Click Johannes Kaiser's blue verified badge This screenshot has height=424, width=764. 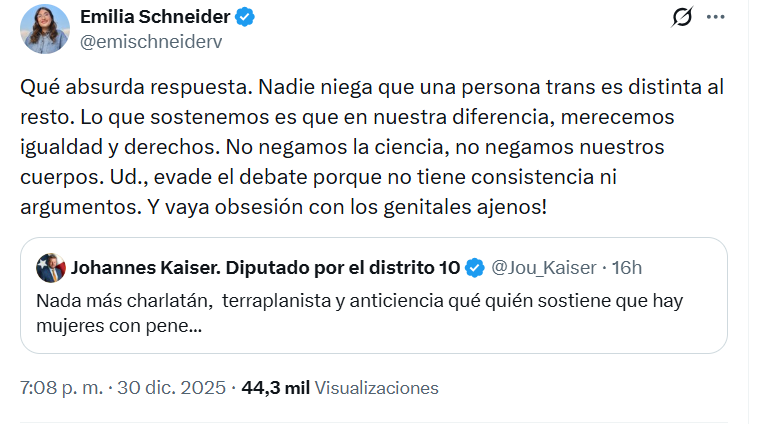[476, 268]
